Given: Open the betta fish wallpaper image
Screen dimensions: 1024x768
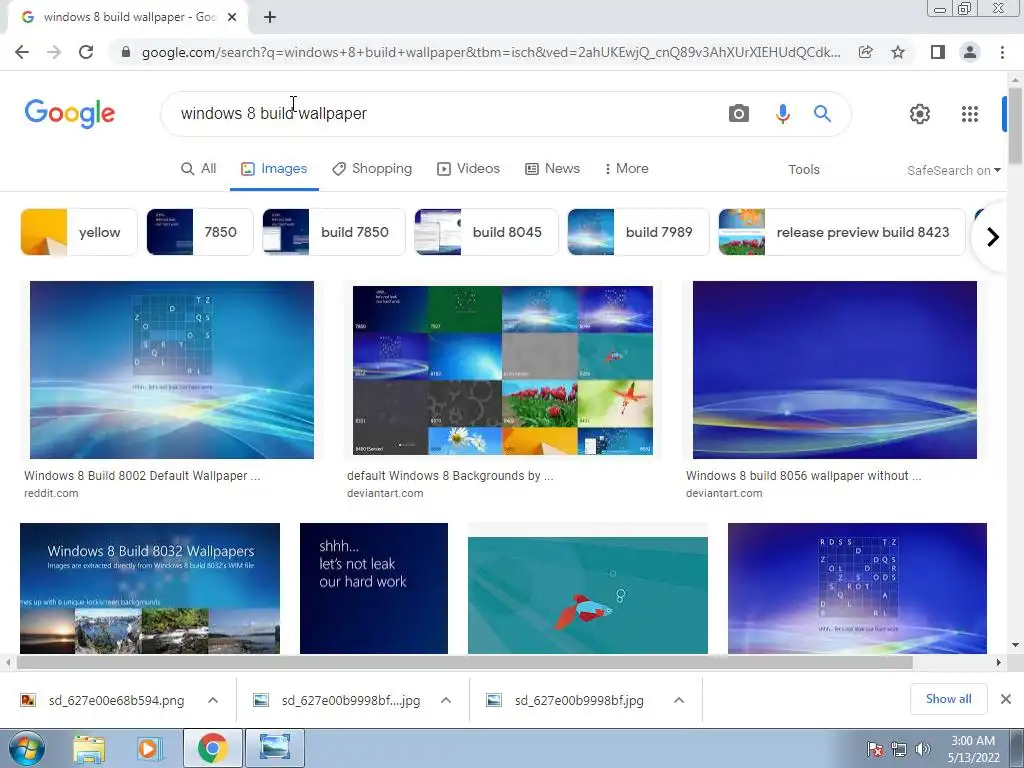Looking at the screenshot, I should tap(588, 594).
